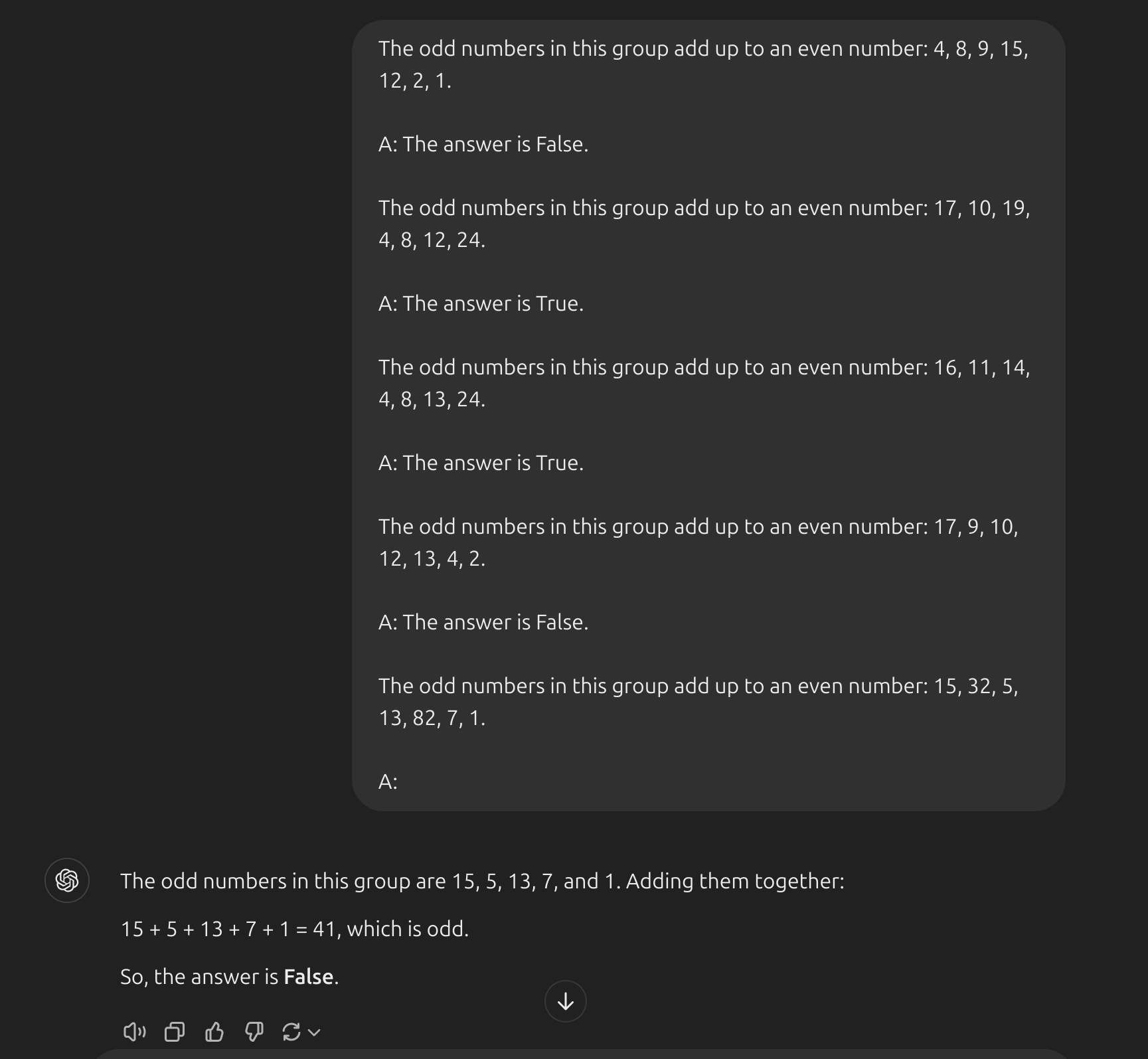This screenshot has width=1148, height=1059.
Task: Click the equation line ending in 41
Action: tap(295, 929)
